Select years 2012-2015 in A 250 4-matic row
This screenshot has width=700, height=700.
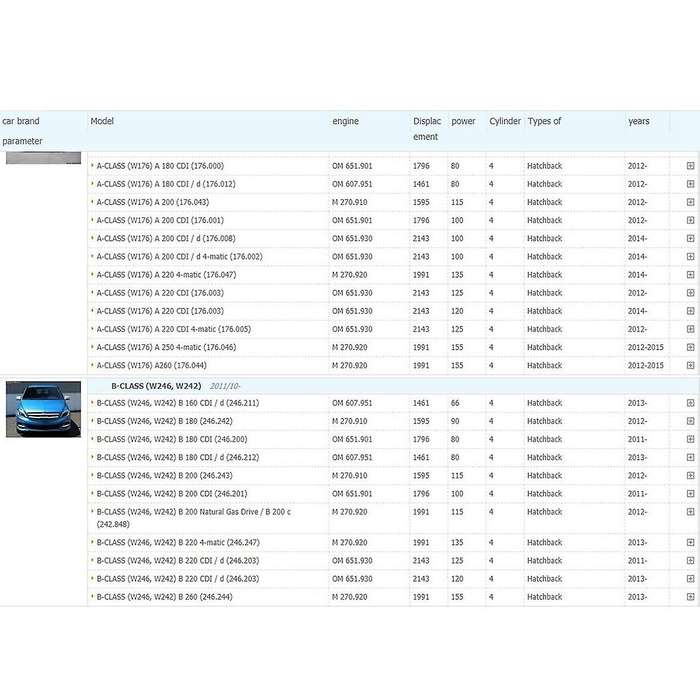(646, 347)
